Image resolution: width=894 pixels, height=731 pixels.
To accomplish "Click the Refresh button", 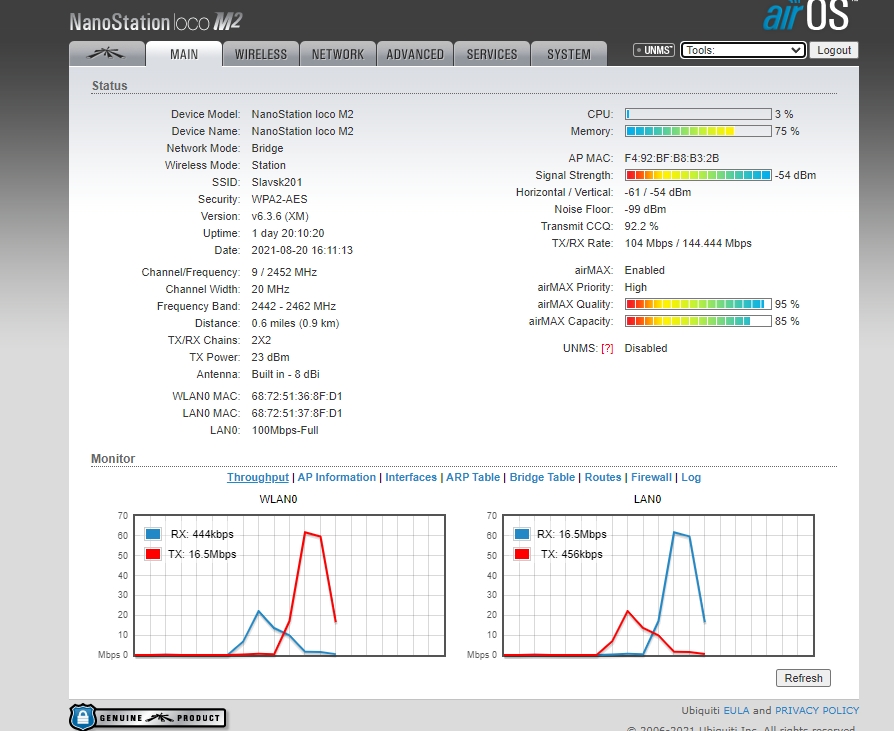I will 803,678.
